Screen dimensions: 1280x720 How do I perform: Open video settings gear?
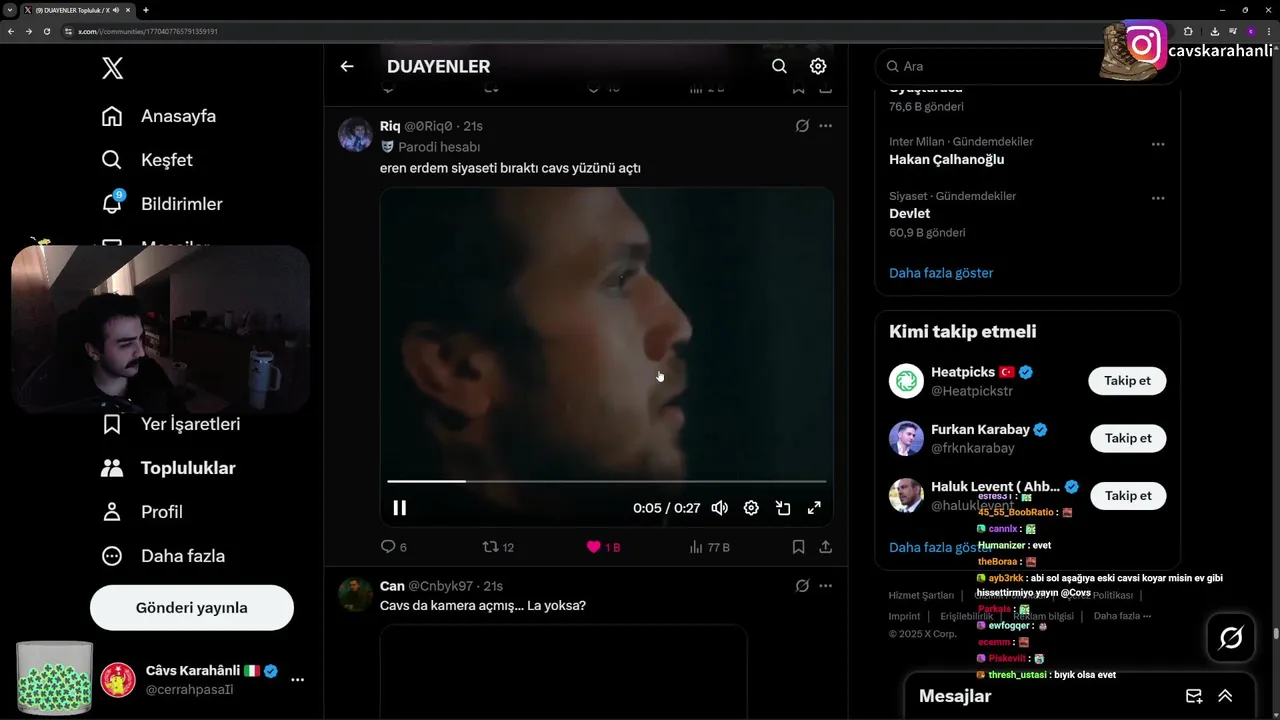pos(751,508)
